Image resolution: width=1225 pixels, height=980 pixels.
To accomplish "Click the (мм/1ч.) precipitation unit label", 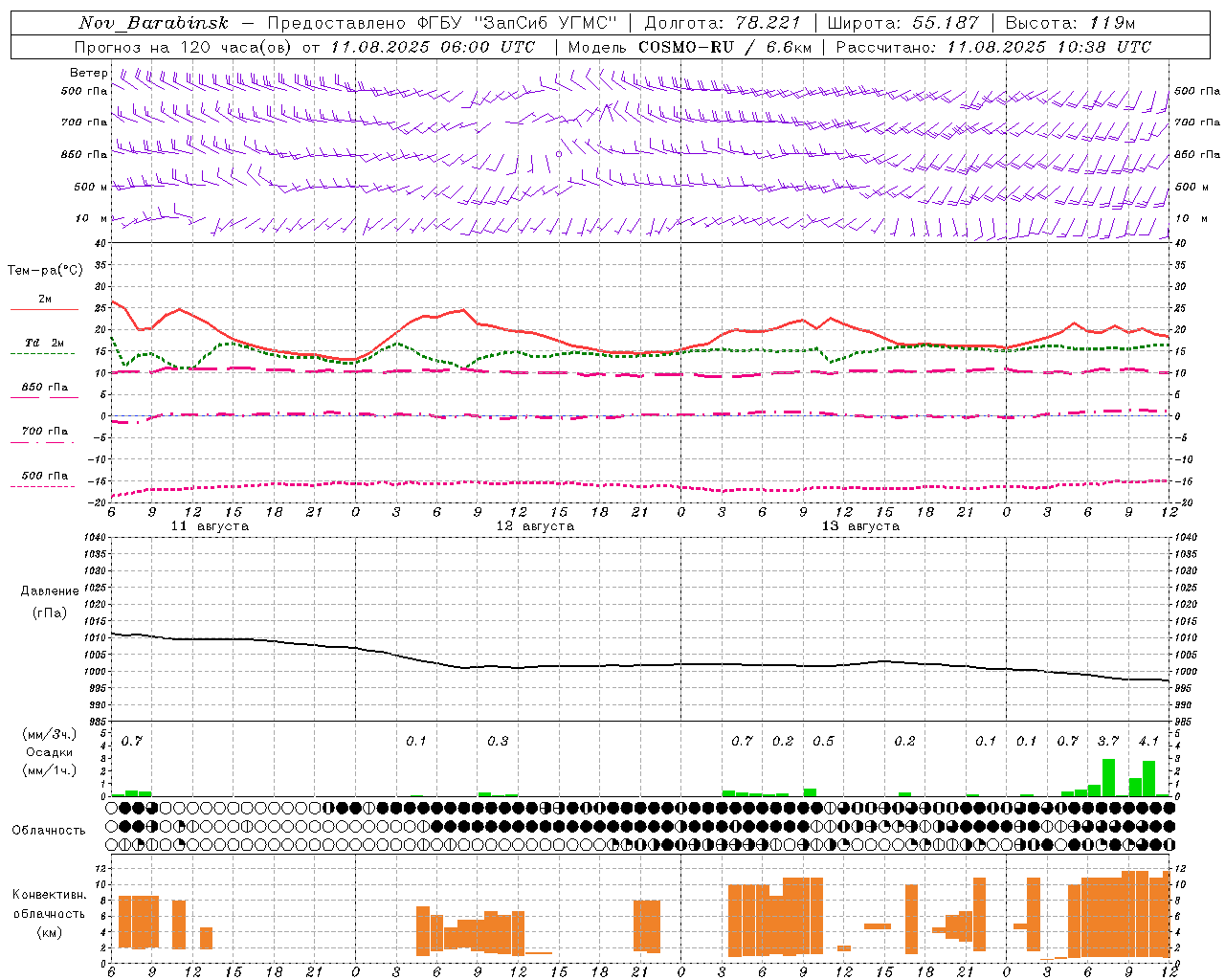I will tap(50, 770).
